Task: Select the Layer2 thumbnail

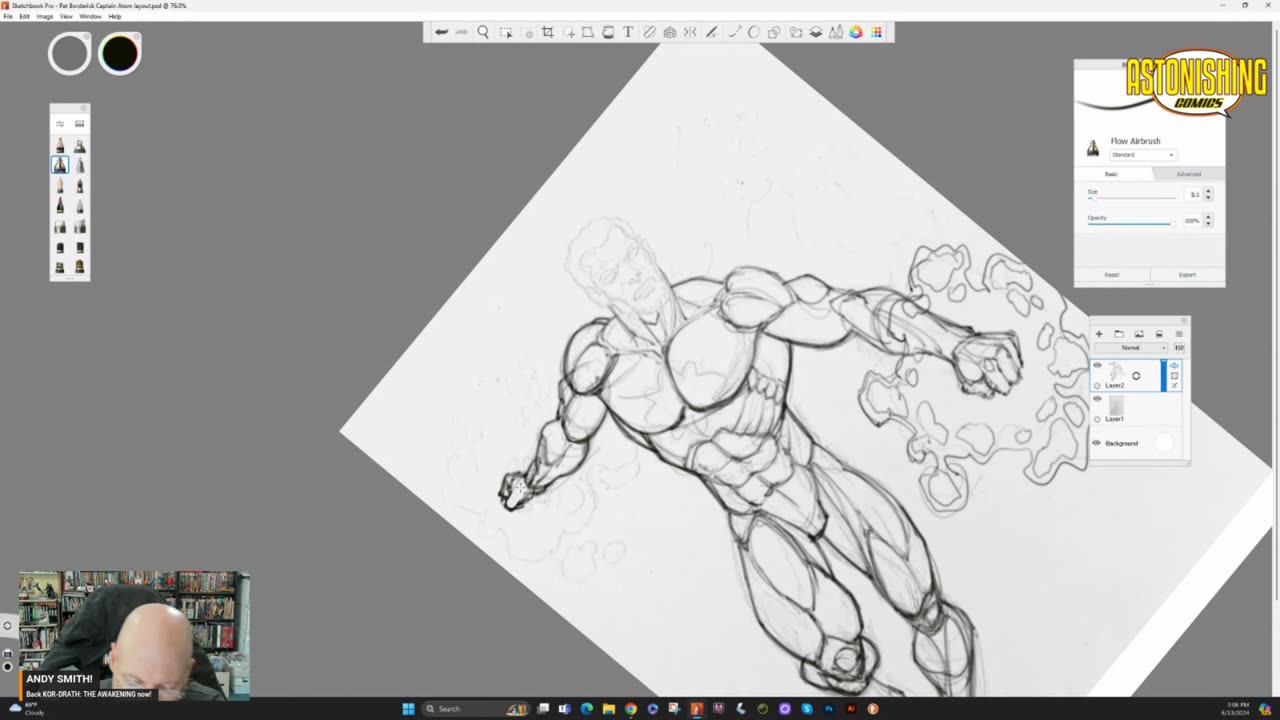Action: 1117,371
